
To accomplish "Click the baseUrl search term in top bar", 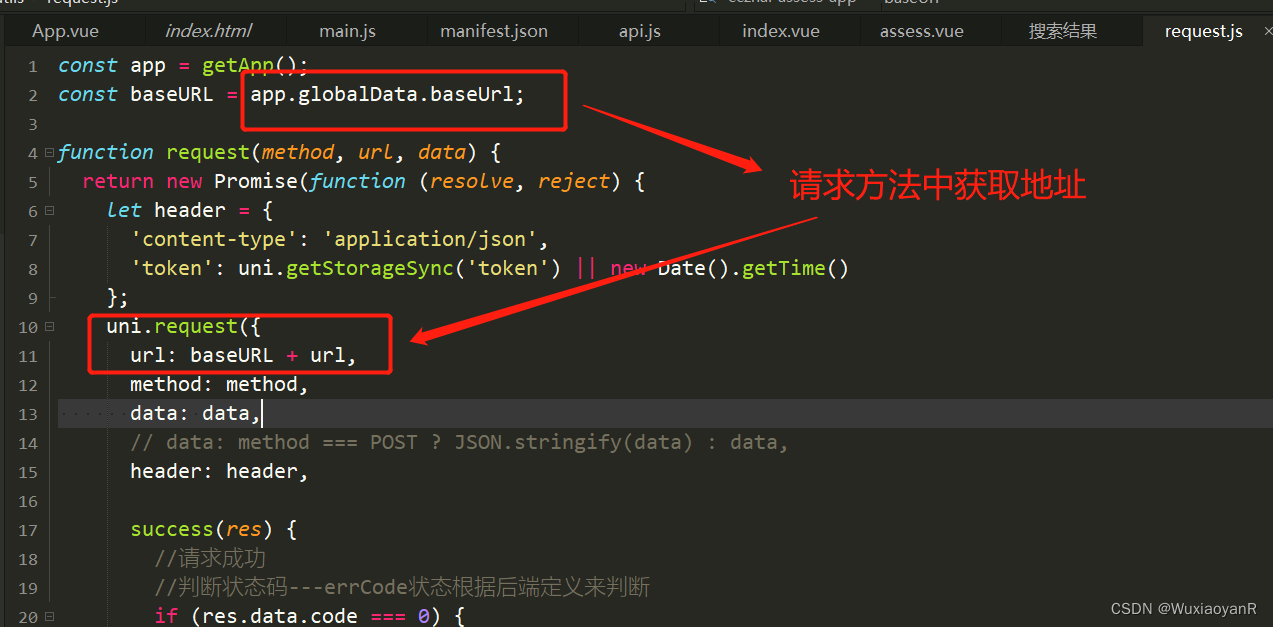I will [x=911, y=3].
